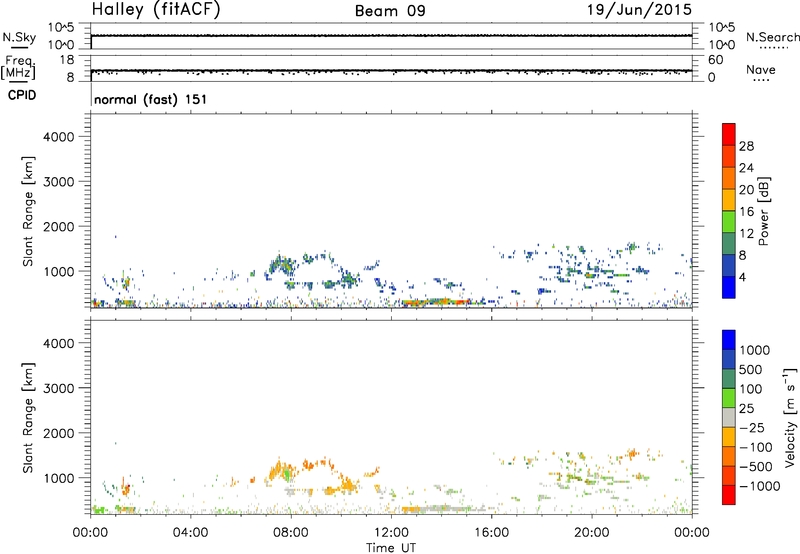Click the '16:00' time axis label
The width and height of the screenshot is (800, 554).
491,533
